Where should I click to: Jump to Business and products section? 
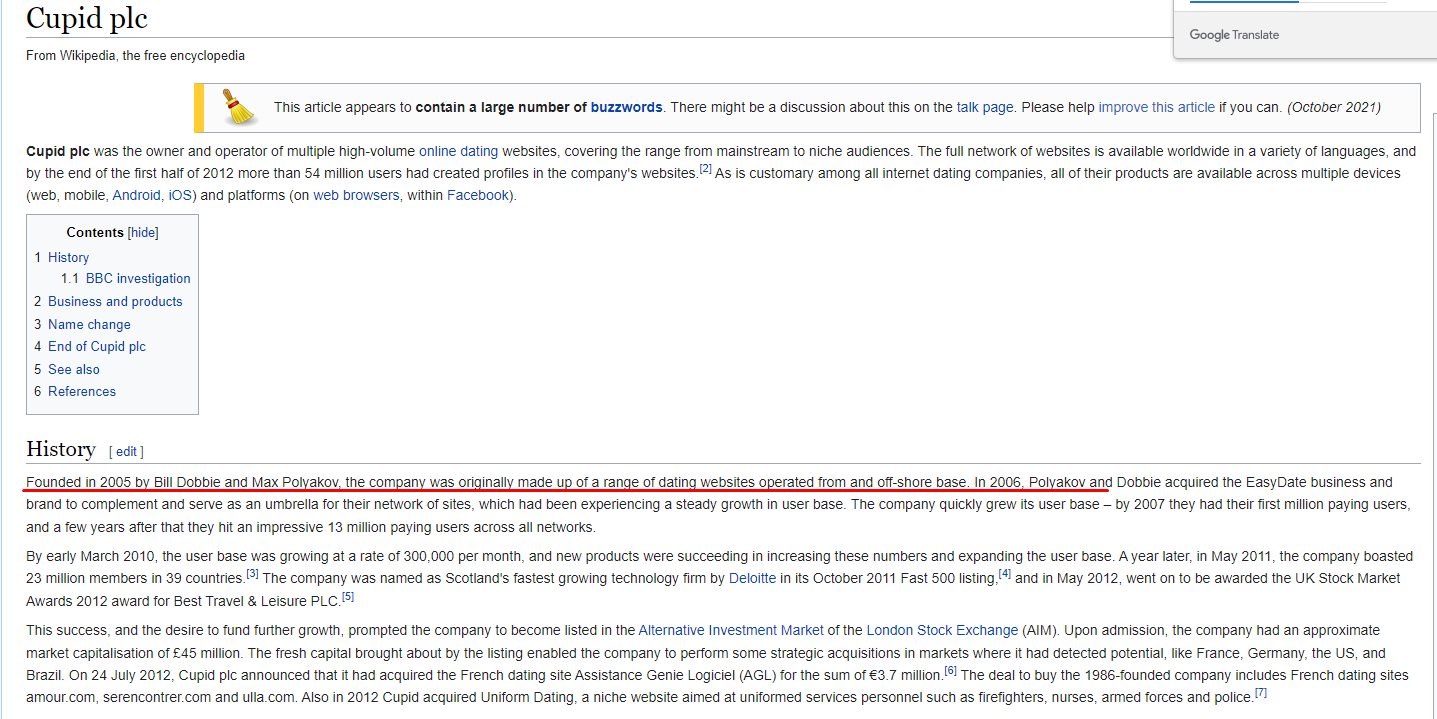pyautogui.click(x=115, y=301)
